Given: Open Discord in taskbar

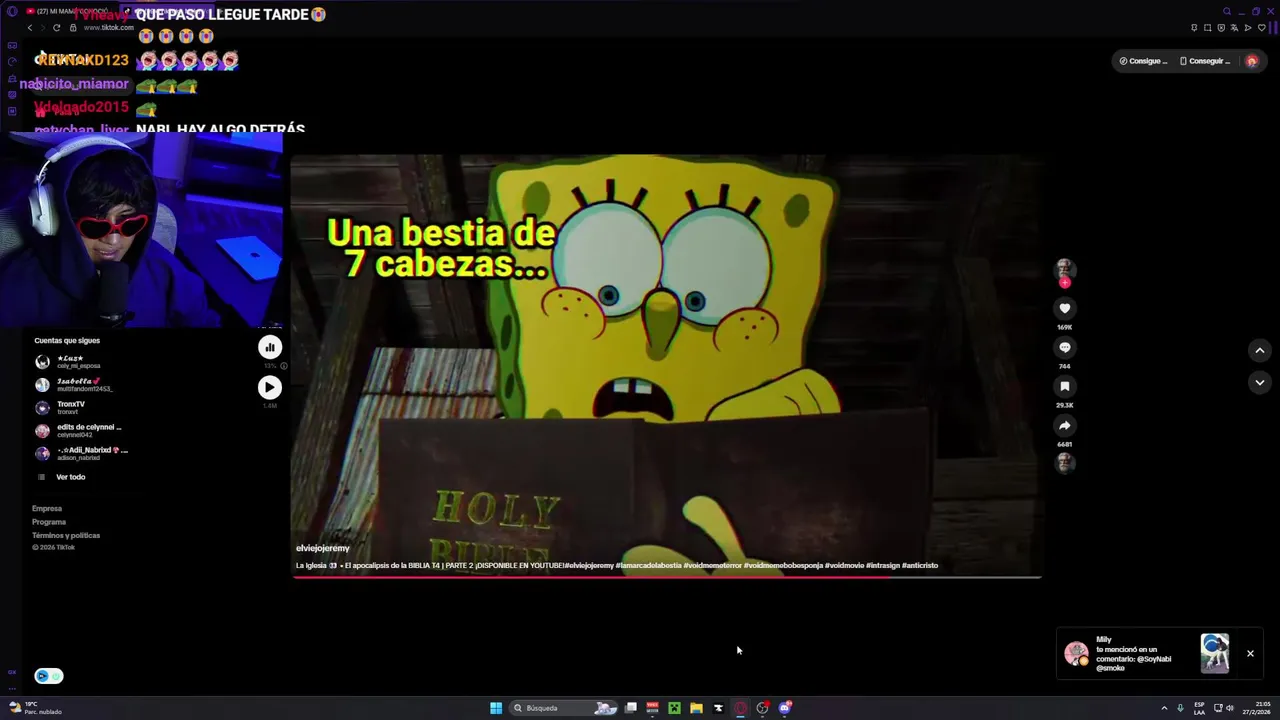Looking at the screenshot, I should [x=785, y=708].
